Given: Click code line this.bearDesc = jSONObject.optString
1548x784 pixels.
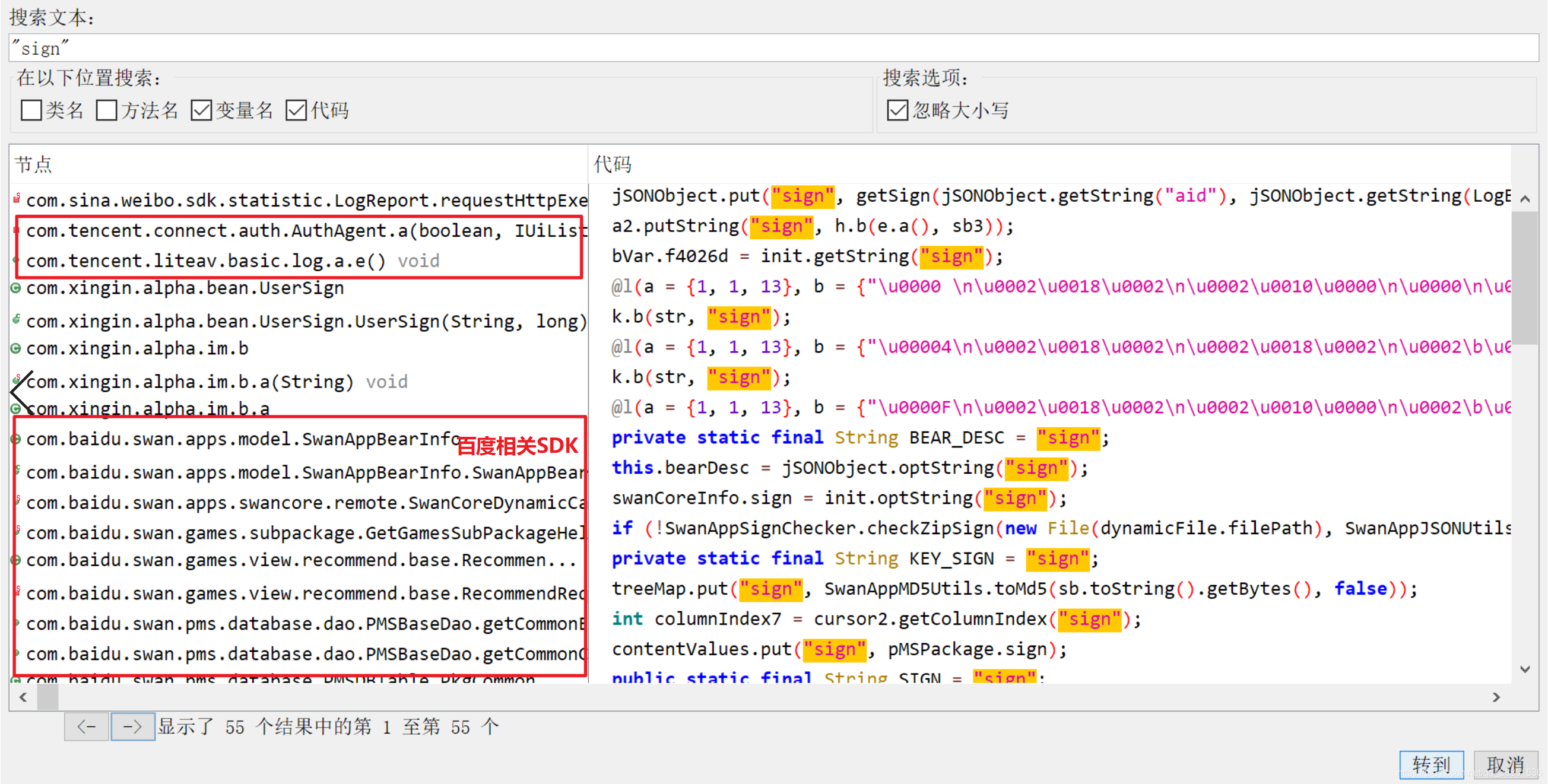Looking at the screenshot, I should 850,468.
